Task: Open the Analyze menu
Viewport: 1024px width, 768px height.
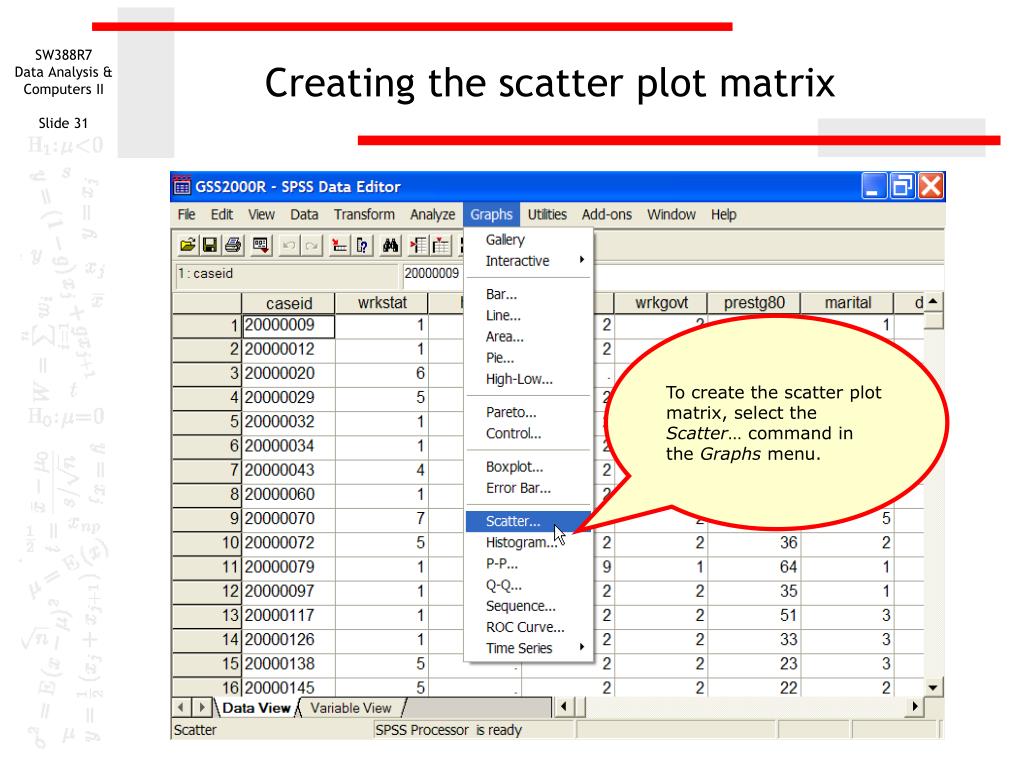Action: click(x=432, y=214)
